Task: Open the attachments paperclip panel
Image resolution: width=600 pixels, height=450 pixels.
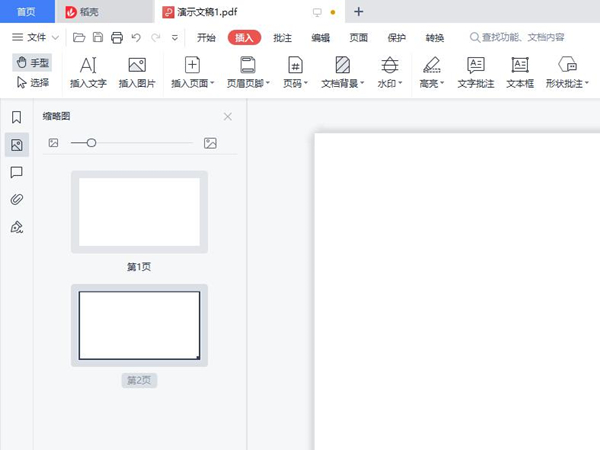Action: (x=16, y=199)
